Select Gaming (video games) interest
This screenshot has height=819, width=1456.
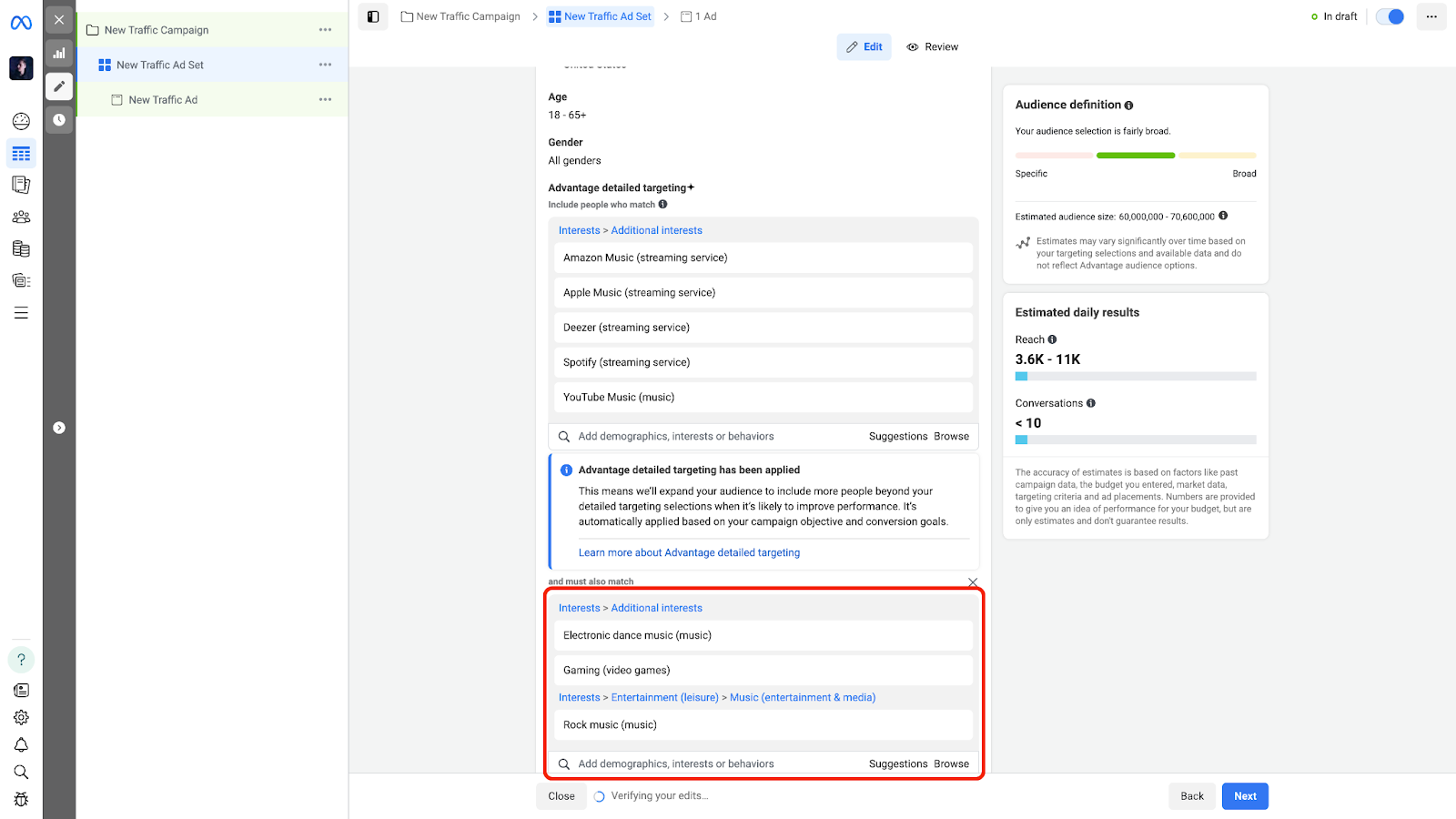coord(763,670)
